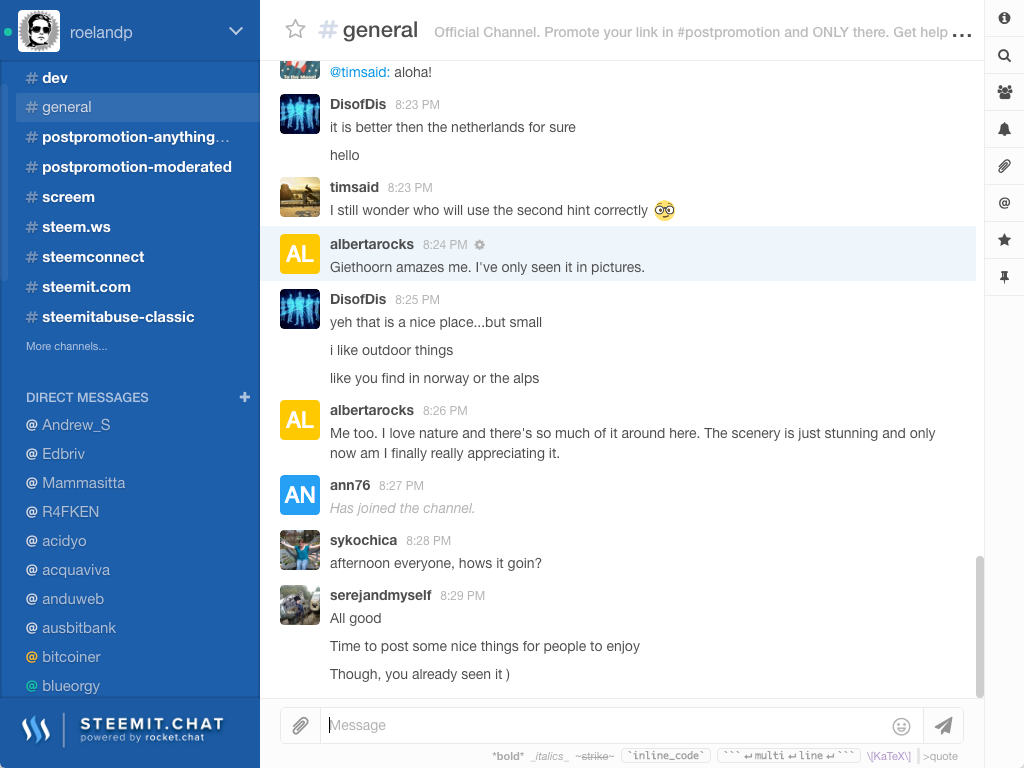Image resolution: width=1024 pixels, height=768 pixels.
Task: Click the KaTeX formatting hint link
Action: coord(888,756)
